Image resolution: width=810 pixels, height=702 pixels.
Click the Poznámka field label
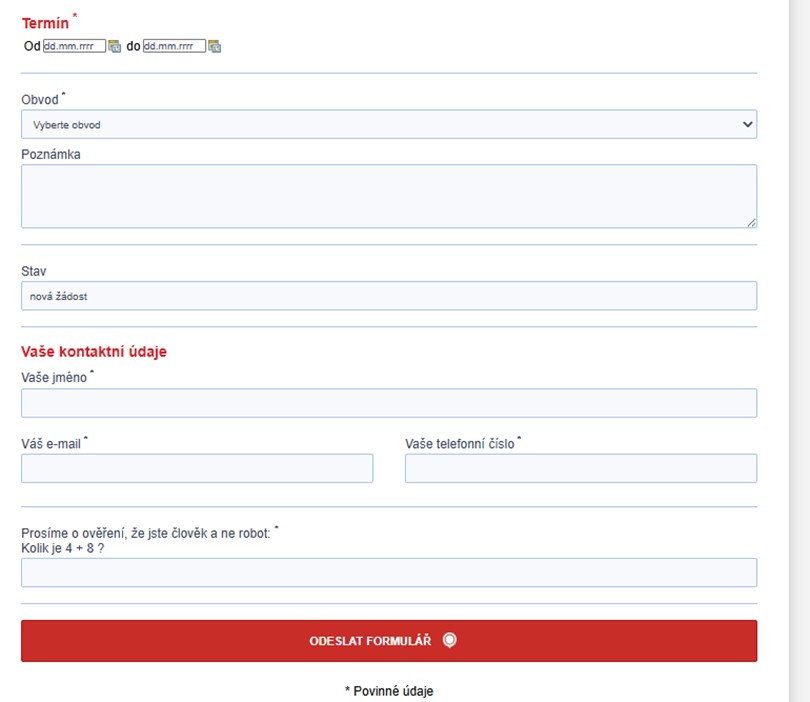(51, 154)
